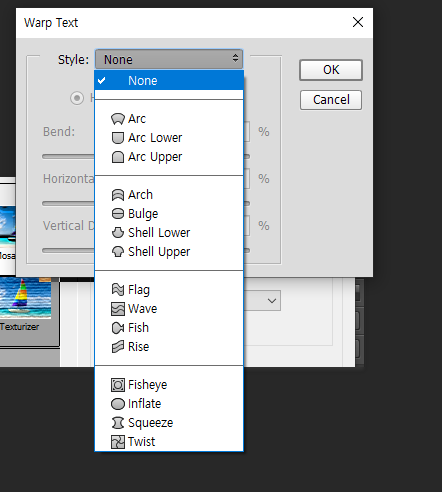Pick the Wave warp icon
The height and width of the screenshot is (492, 442).
[x=118, y=309]
